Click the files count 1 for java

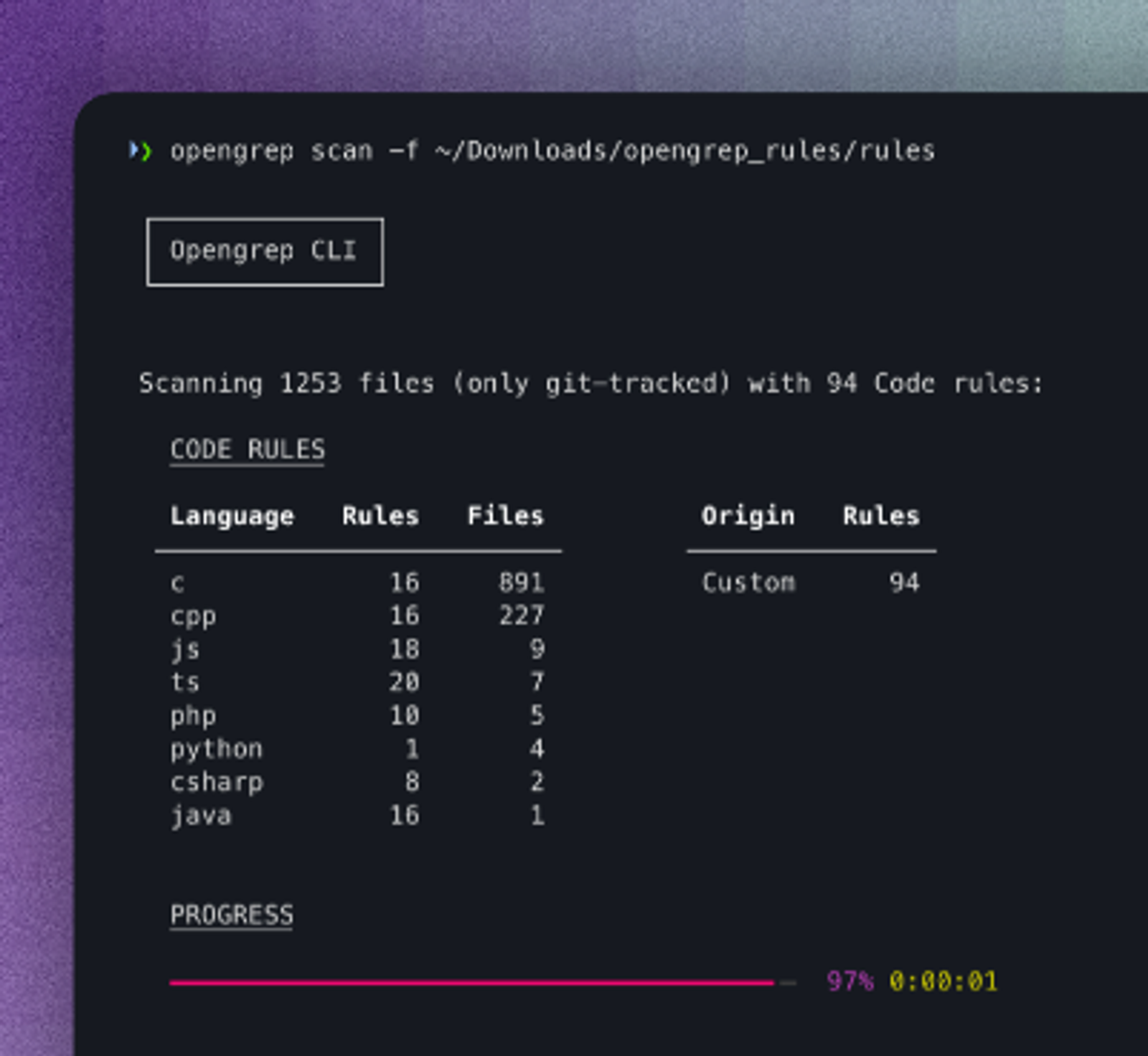coord(537,815)
